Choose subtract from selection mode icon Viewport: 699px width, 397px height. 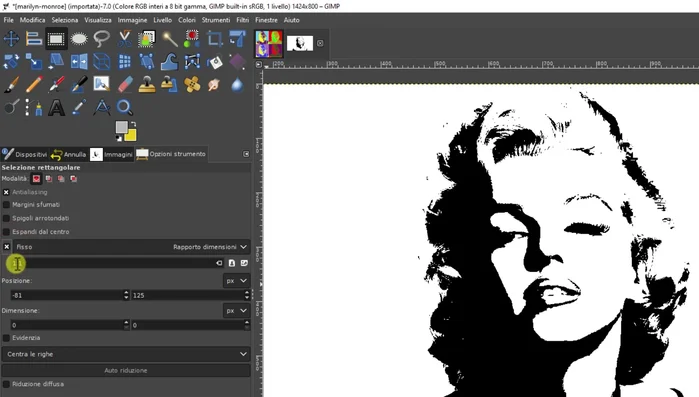coord(61,179)
